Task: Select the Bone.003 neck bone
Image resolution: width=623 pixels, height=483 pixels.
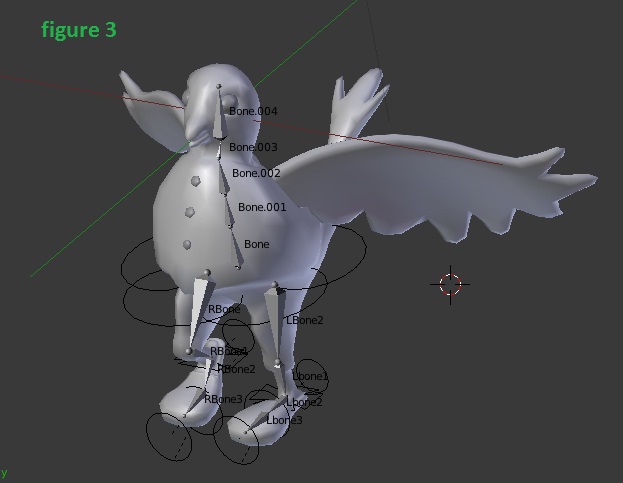Action: (x=219, y=149)
